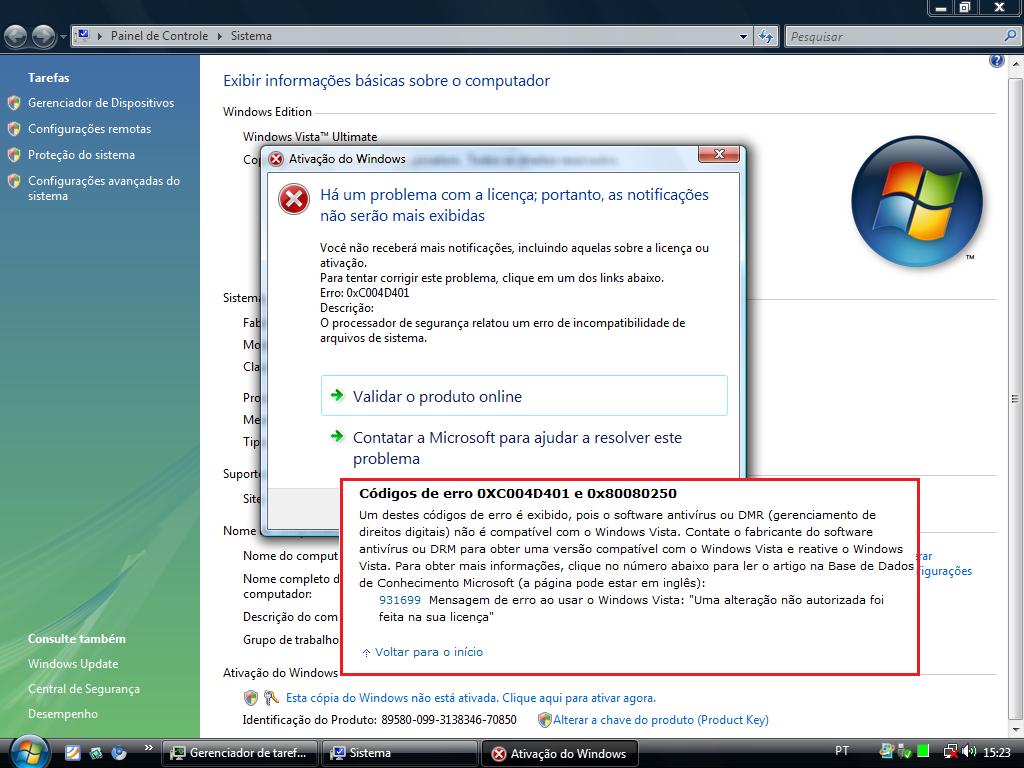This screenshot has height=768, width=1024.
Task: Close the Ativação do Windows dialog
Action: pyautogui.click(x=718, y=154)
